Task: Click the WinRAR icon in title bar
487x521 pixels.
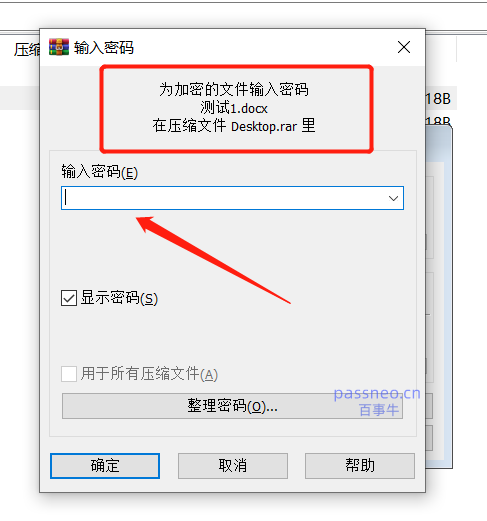Action: (59, 47)
